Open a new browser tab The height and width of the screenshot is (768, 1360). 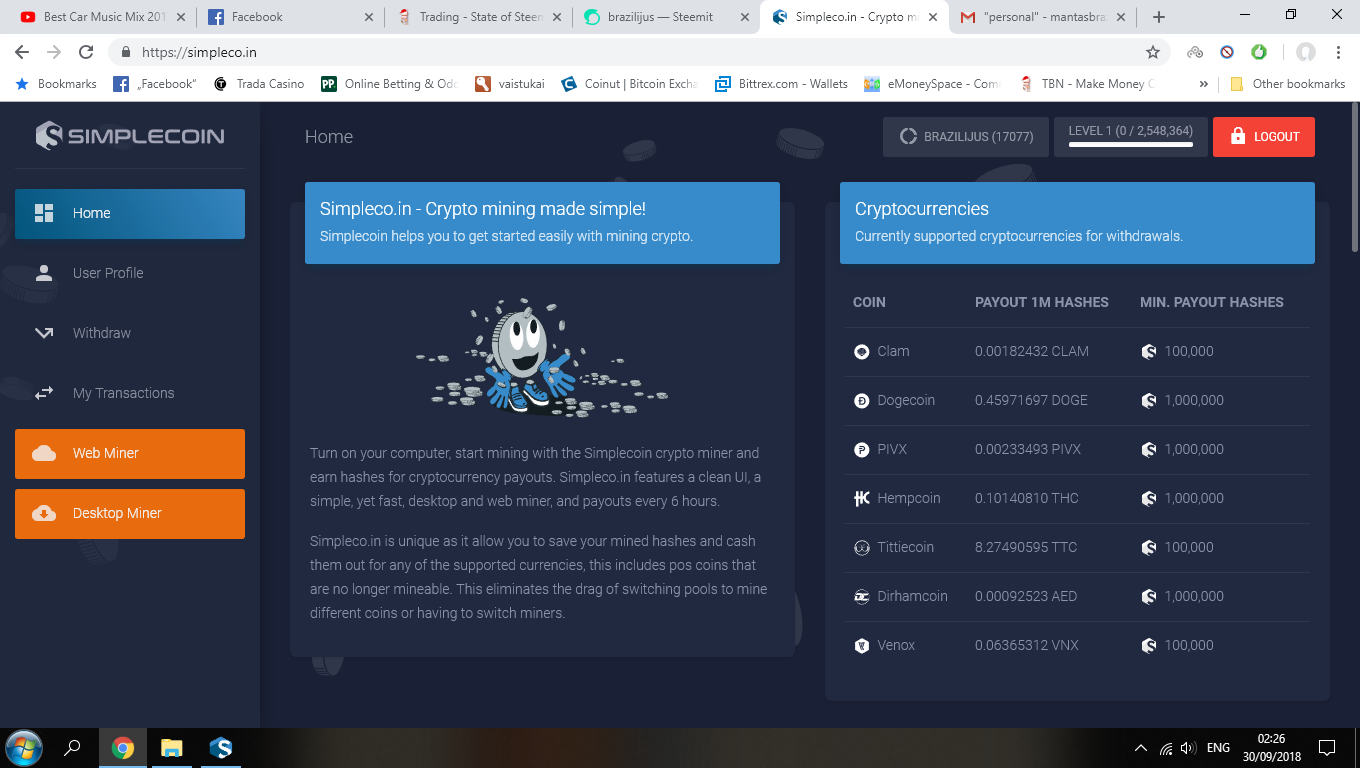1159,17
